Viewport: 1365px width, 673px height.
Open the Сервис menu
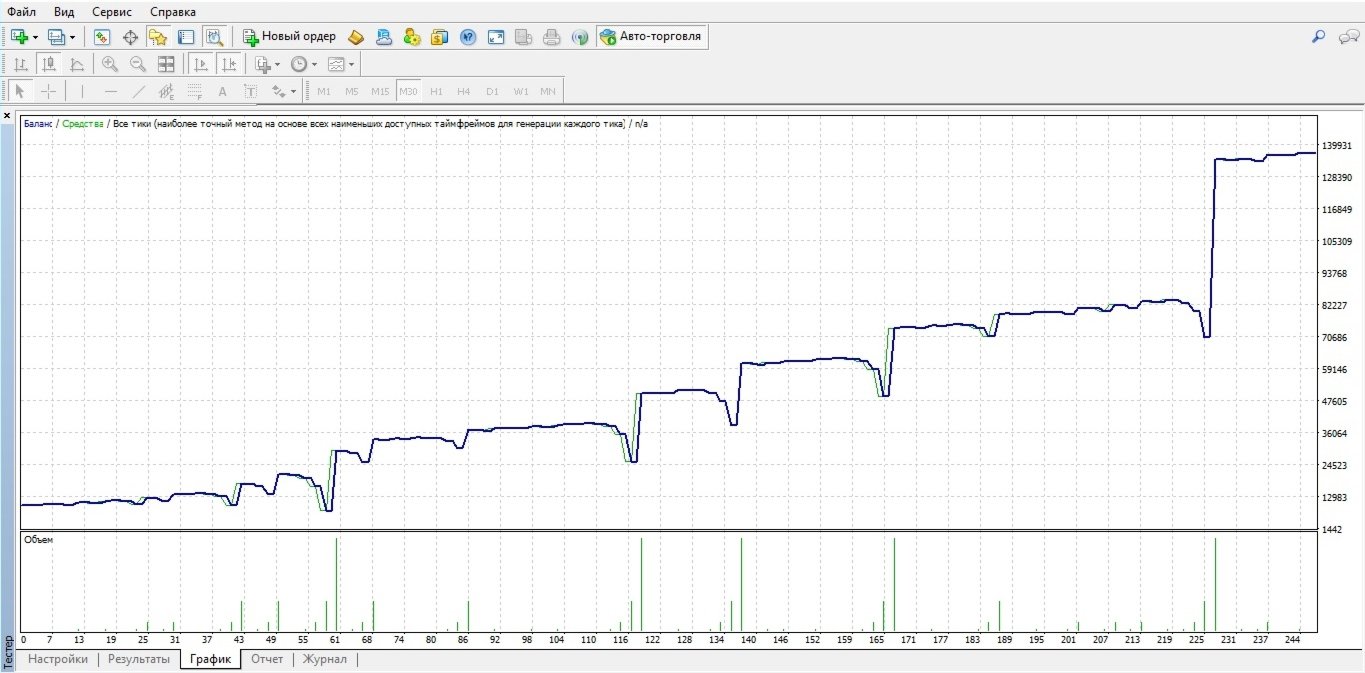(112, 12)
